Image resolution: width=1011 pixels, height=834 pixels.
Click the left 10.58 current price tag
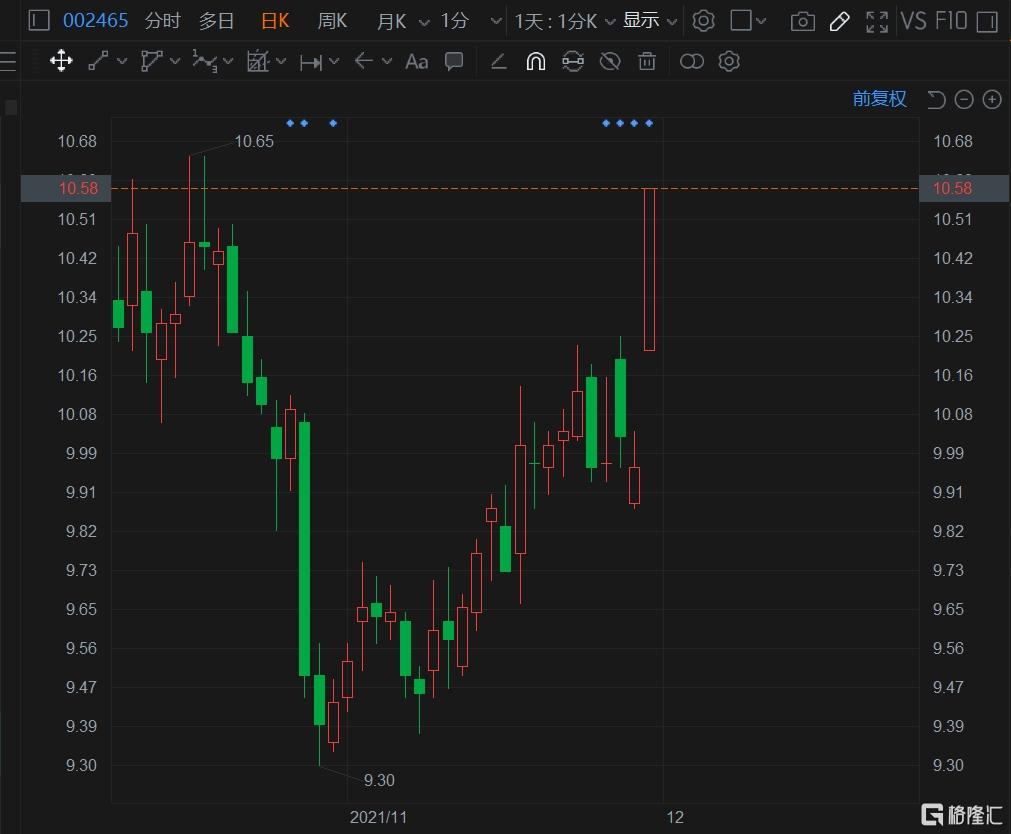(66, 188)
